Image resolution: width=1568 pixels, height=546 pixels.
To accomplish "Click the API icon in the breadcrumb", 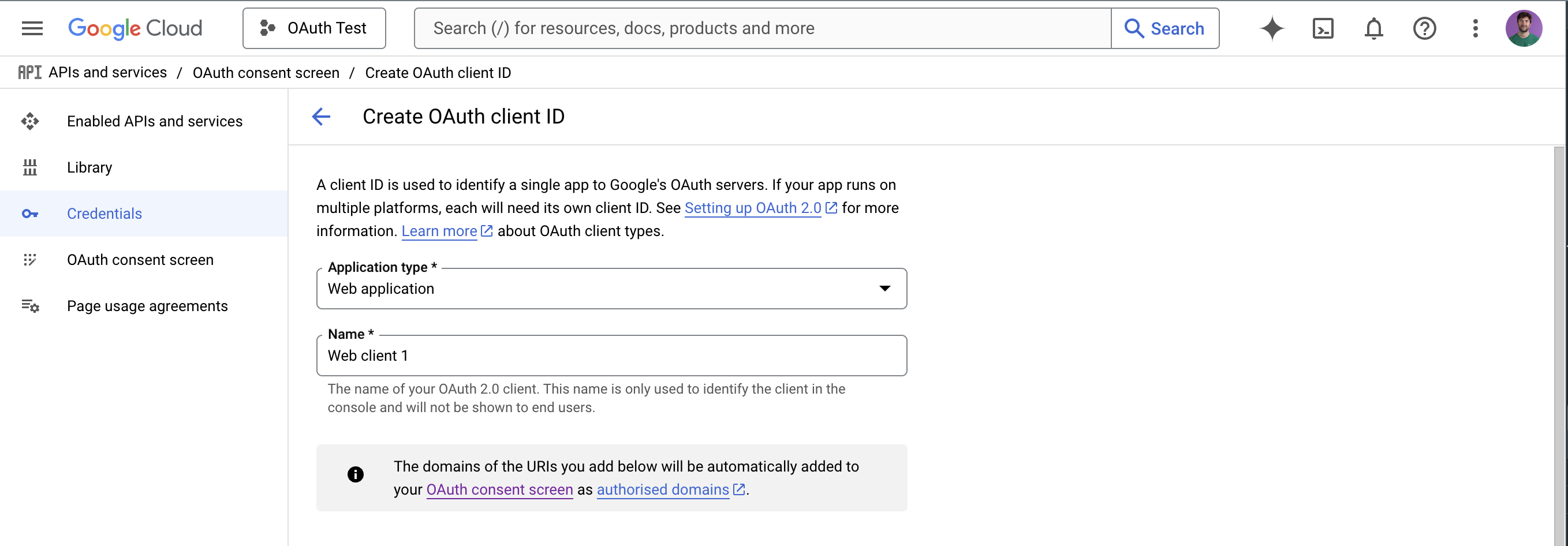I will point(29,73).
